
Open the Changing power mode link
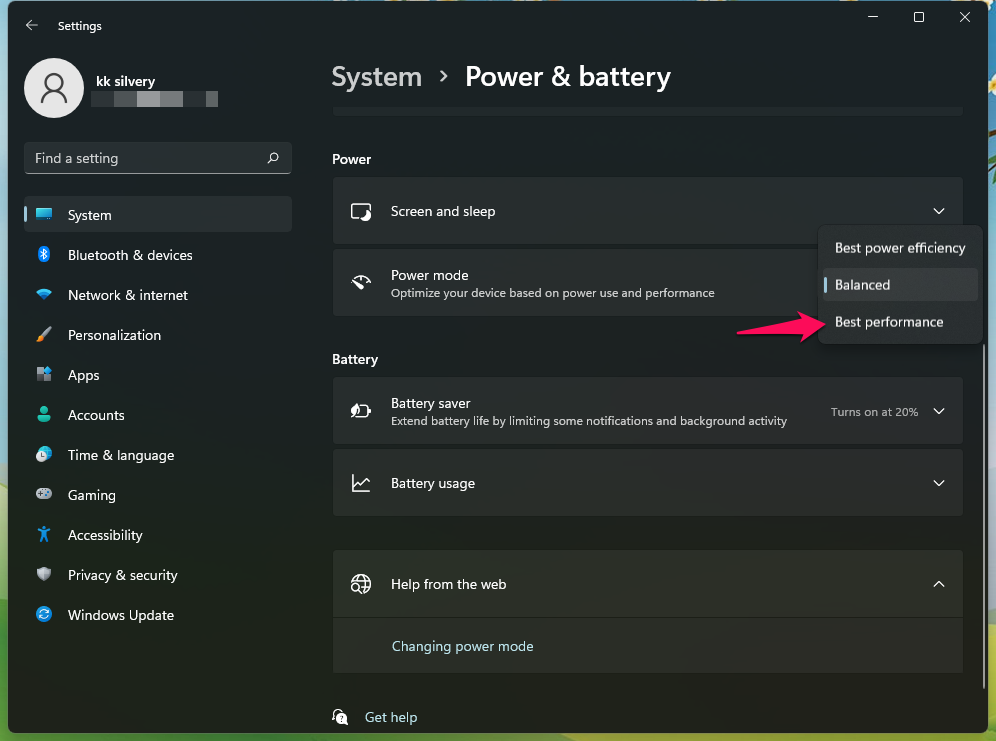tap(462, 646)
